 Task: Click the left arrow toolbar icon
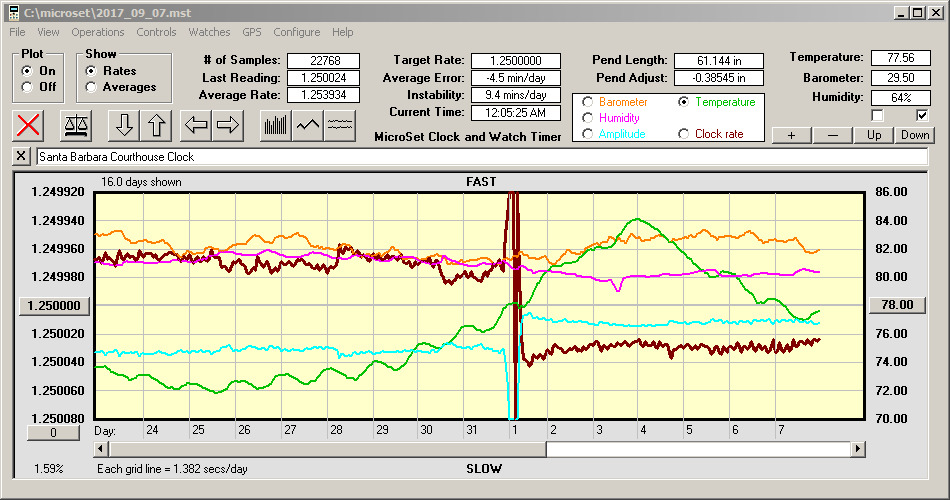click(197, 125)
